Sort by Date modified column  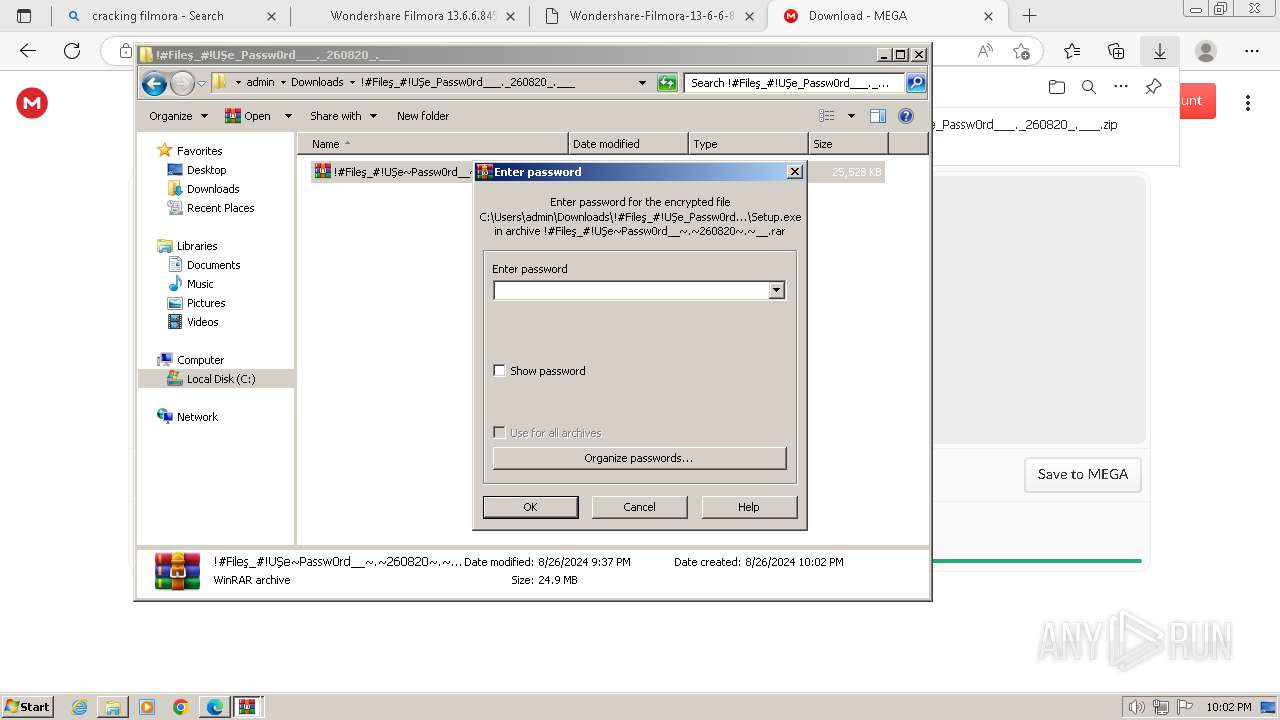coord(628,144)
